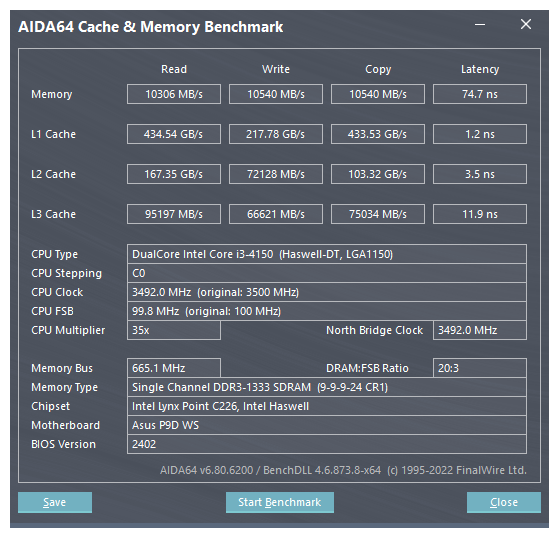
Task: Close window using the X icon
Action: [x=526, y=25]
